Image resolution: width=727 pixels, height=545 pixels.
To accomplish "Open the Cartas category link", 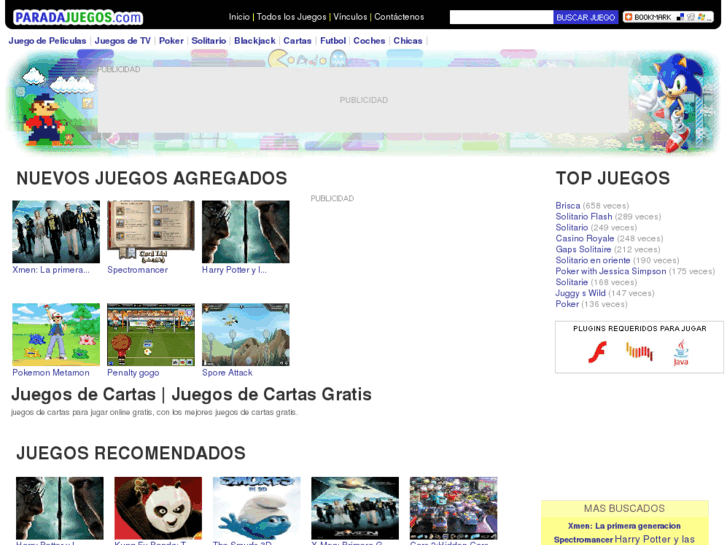I will [x=297, y=41].
